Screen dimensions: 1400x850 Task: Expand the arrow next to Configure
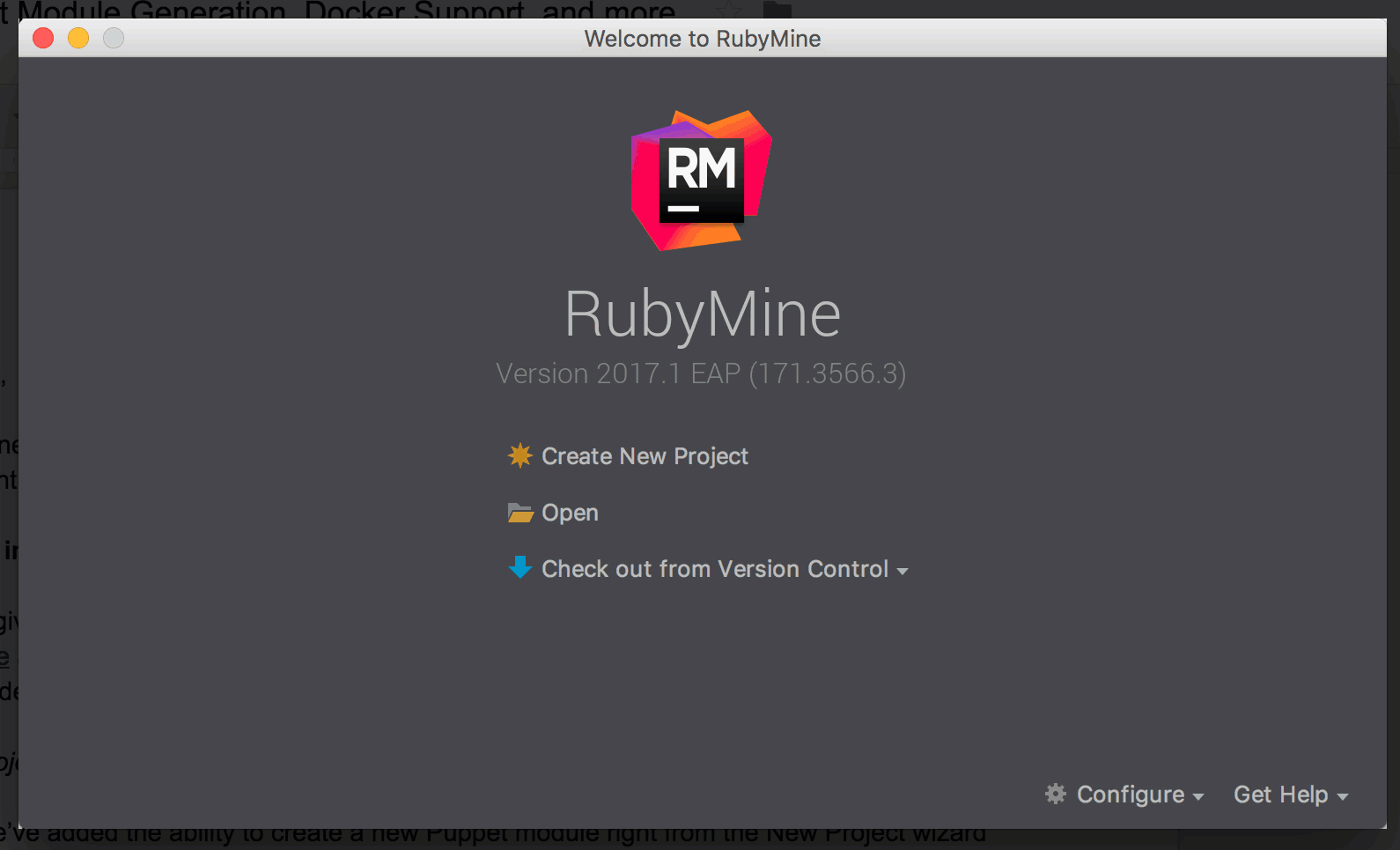click(x=1198, y=796)
